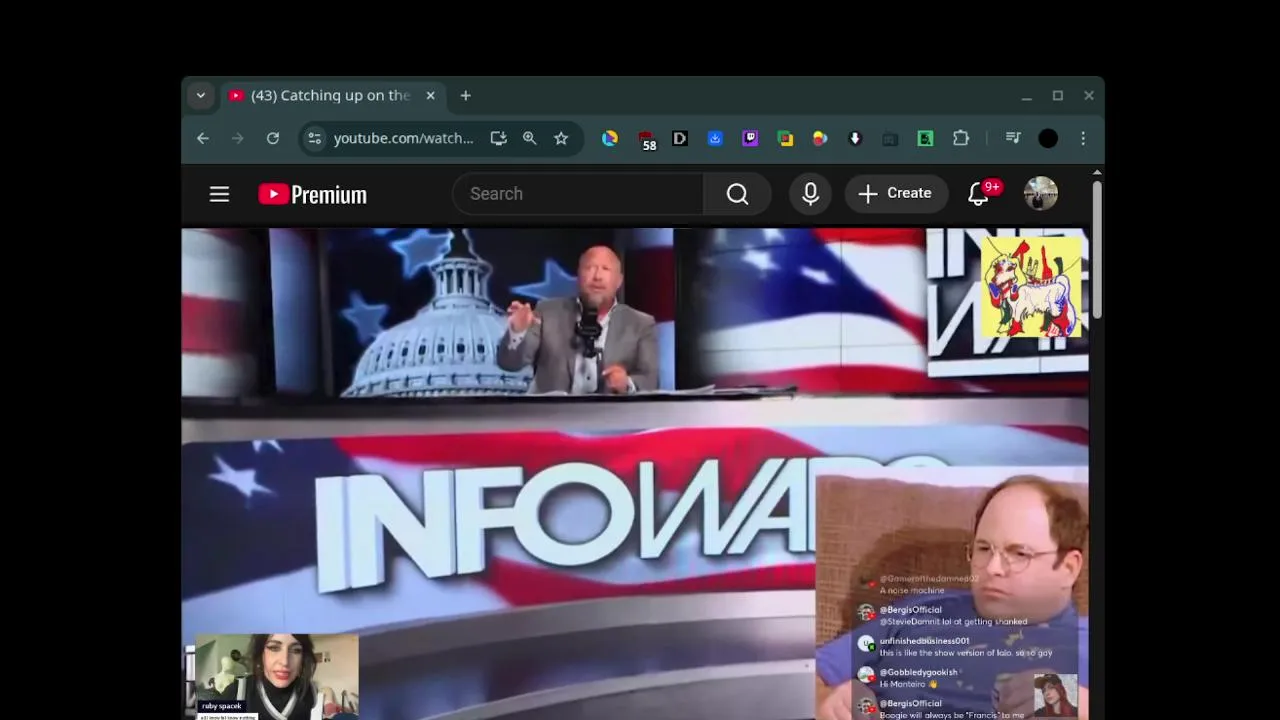The image size is (1280, 720).
Task: Open the Extensions puzzle piece menu
Action: tap(961, 139)
